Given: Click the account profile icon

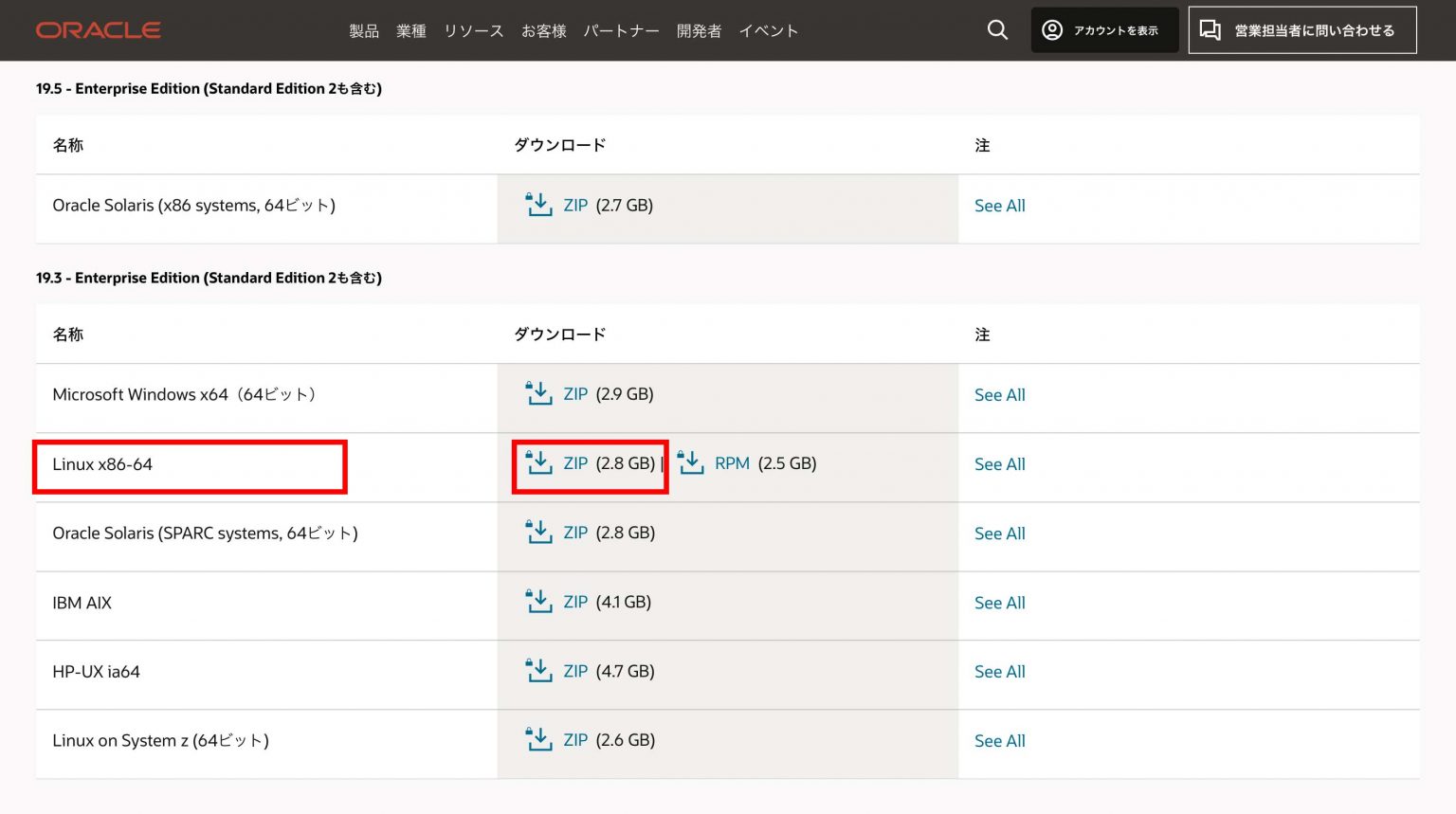Looking at the screenshot, I should [x=1052, y=29].
